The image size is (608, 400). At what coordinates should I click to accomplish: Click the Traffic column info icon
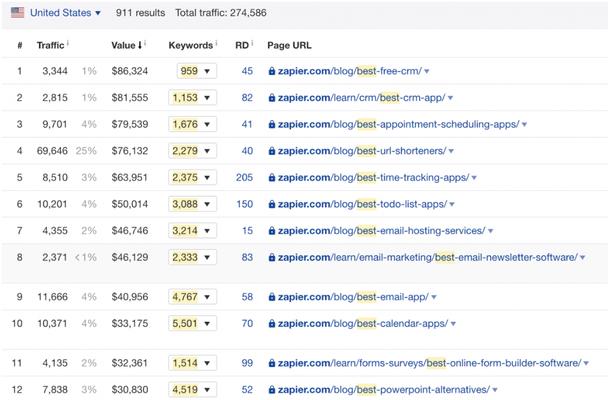(68, 43)
